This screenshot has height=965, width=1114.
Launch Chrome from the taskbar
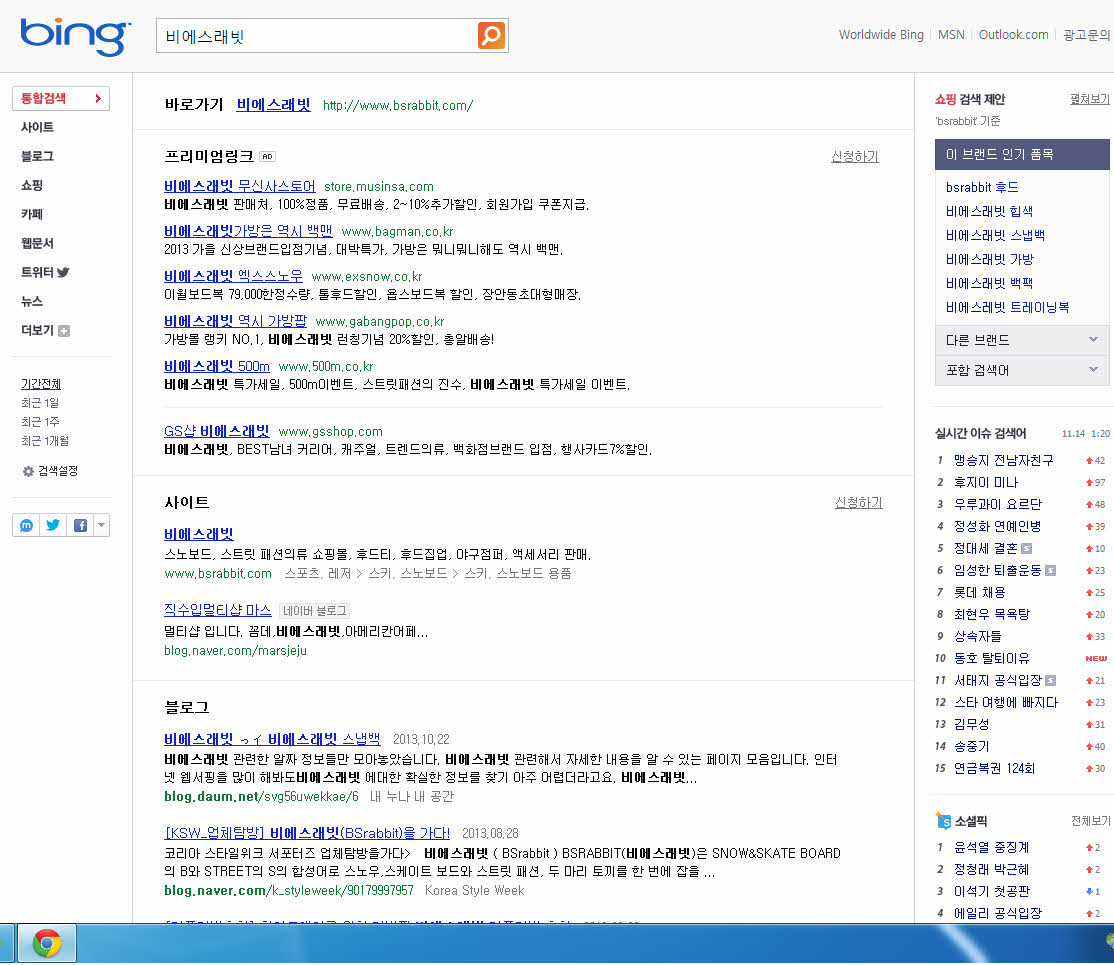point(46,944)
